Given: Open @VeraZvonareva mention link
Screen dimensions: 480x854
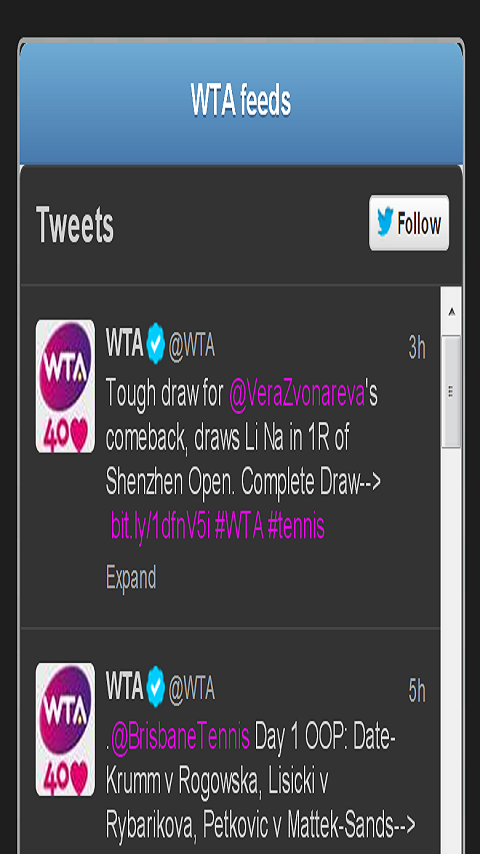Looking at the screenshot, I should point(296,395).
